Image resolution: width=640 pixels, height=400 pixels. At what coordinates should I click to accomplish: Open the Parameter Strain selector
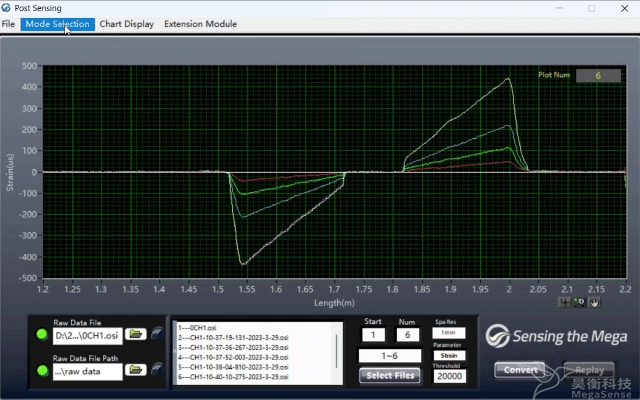point(449,356)
